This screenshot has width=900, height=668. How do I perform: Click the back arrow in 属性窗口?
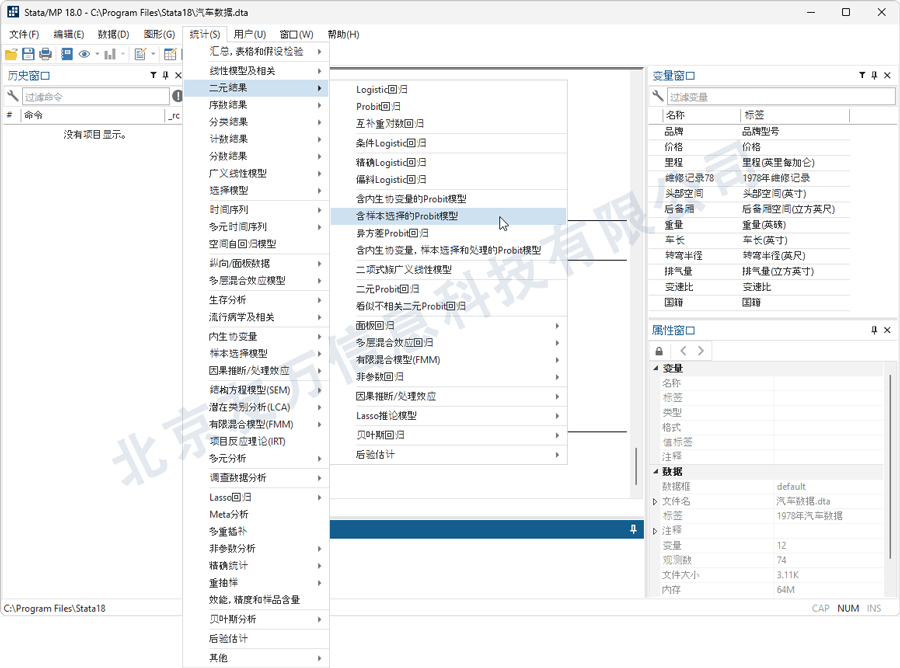(x=683, y=350)
